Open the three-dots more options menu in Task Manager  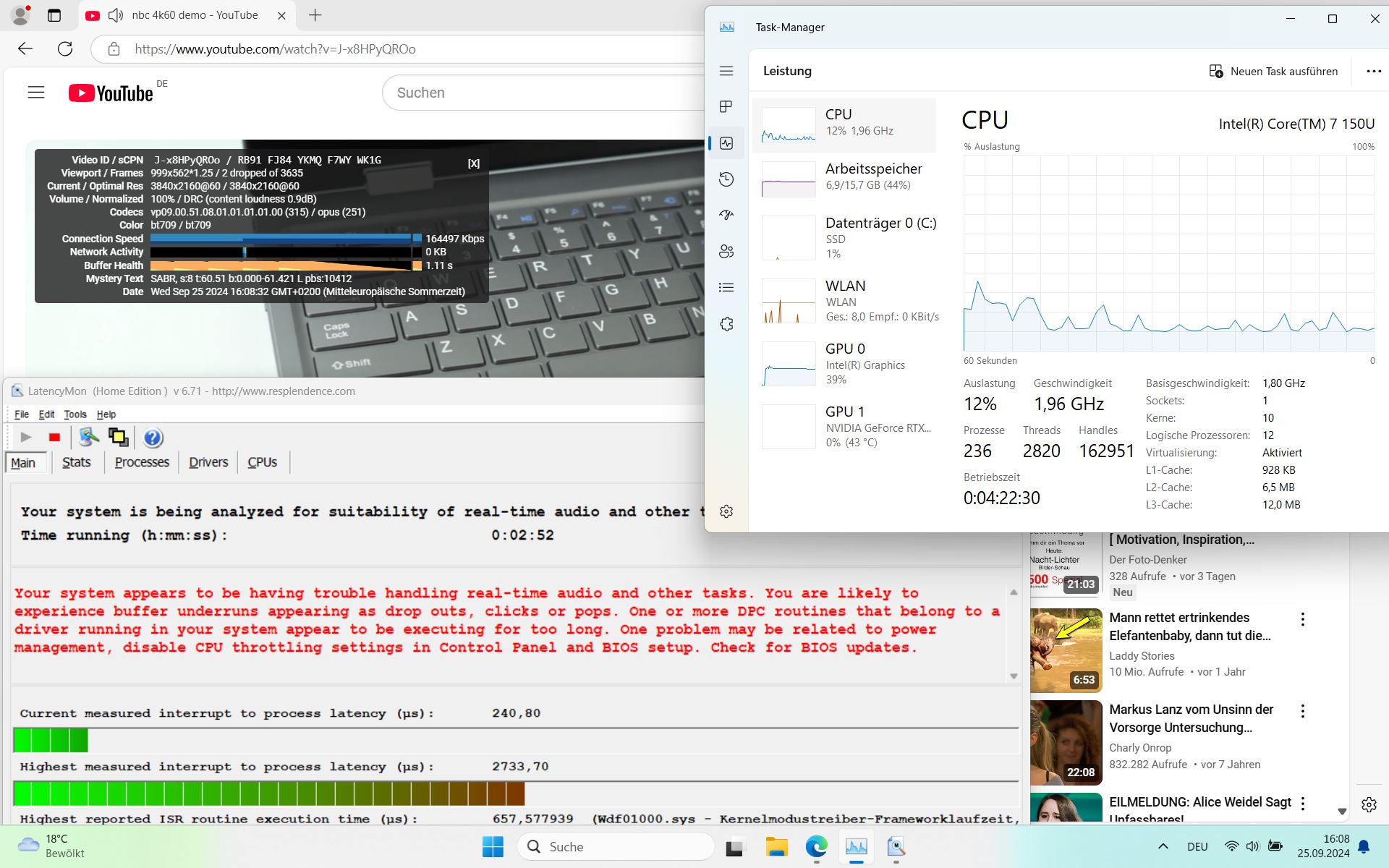coord(1373,71)
